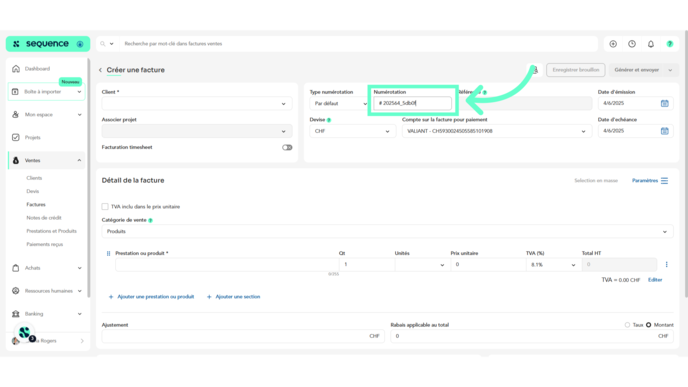Open Factures in the Ventes submenu
The image size is (688, 387).
point(36,204)
